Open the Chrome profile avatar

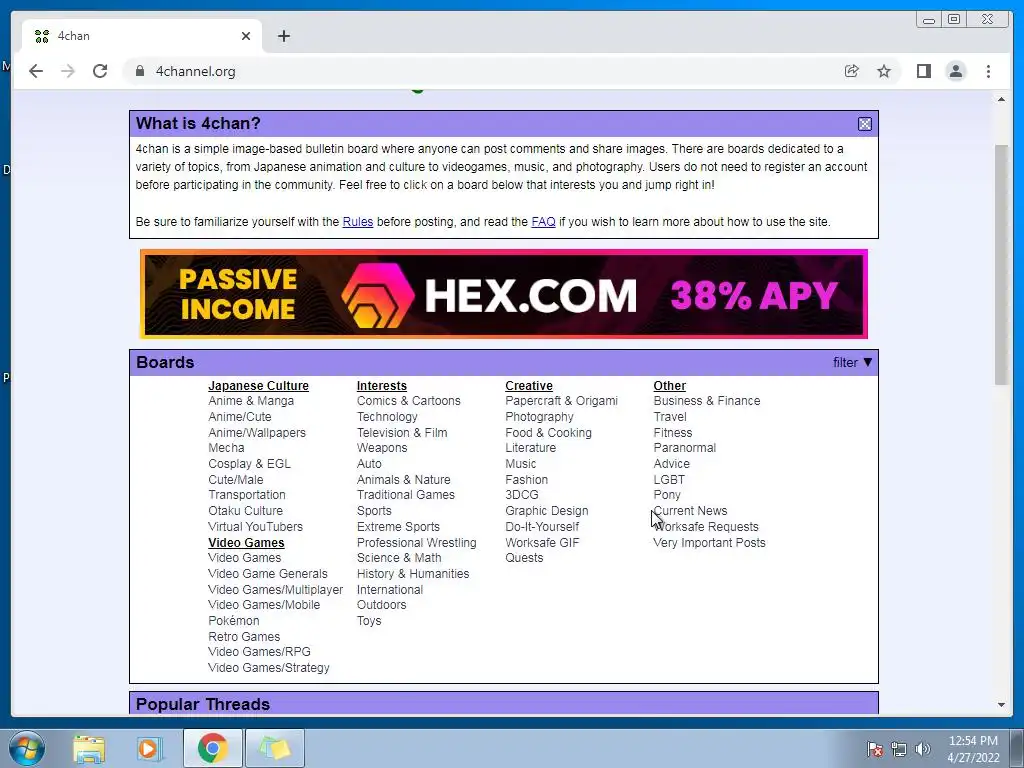pos(955,71)
